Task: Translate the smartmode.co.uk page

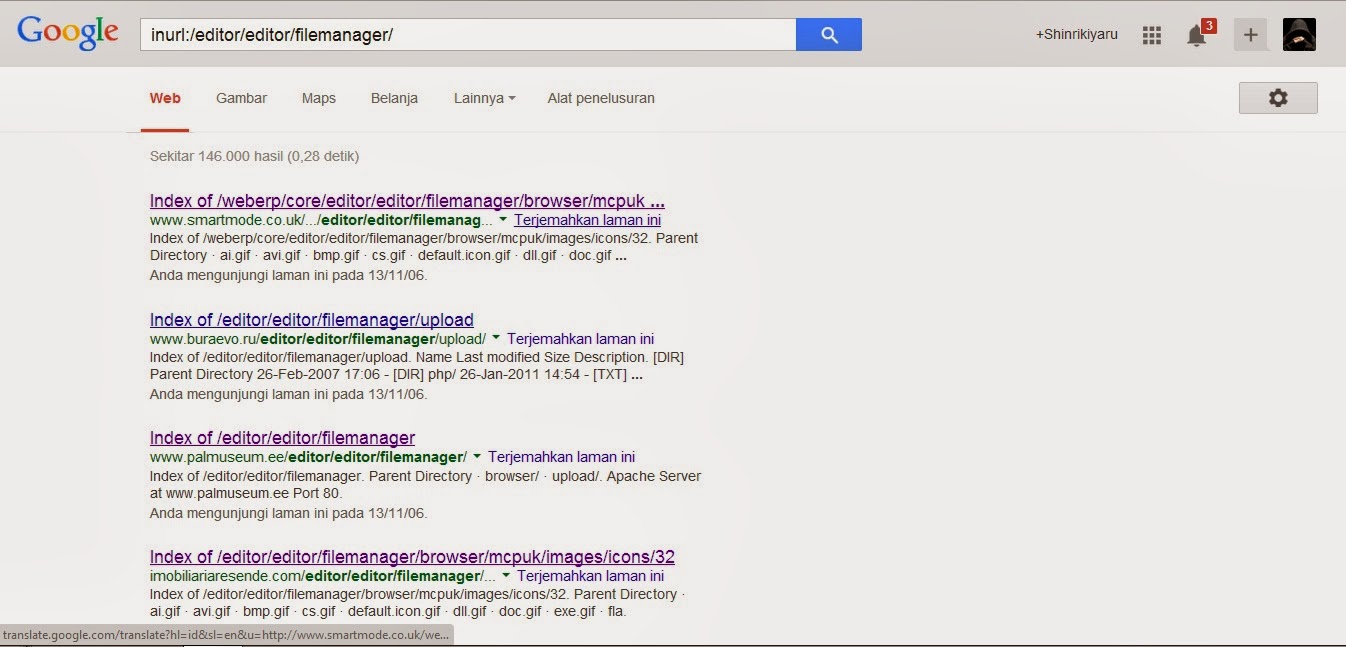Action: pos(587,220)
